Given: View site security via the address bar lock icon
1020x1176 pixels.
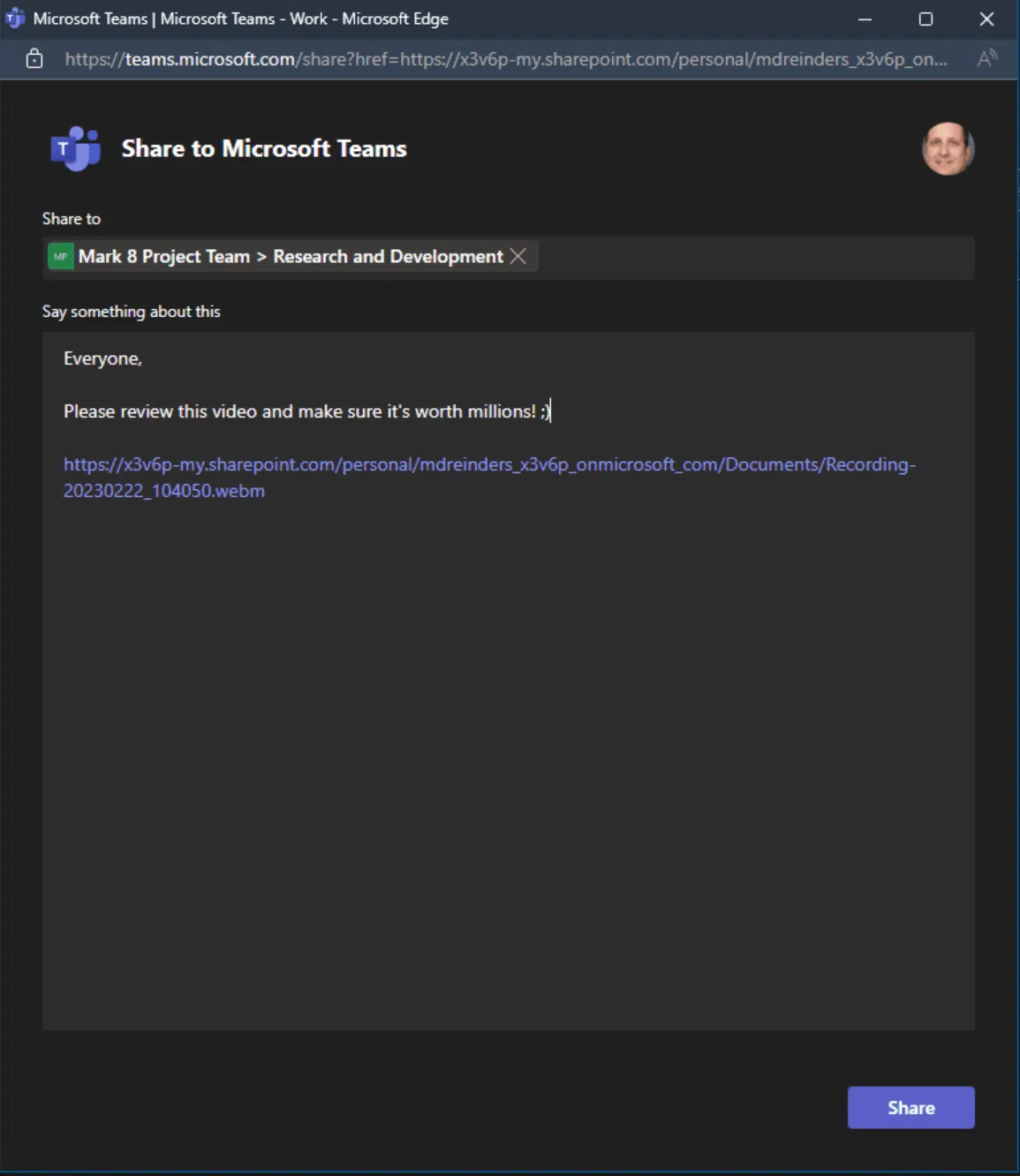Looking at the screenshot, I should pyautogui.click(x=34, y=58).
